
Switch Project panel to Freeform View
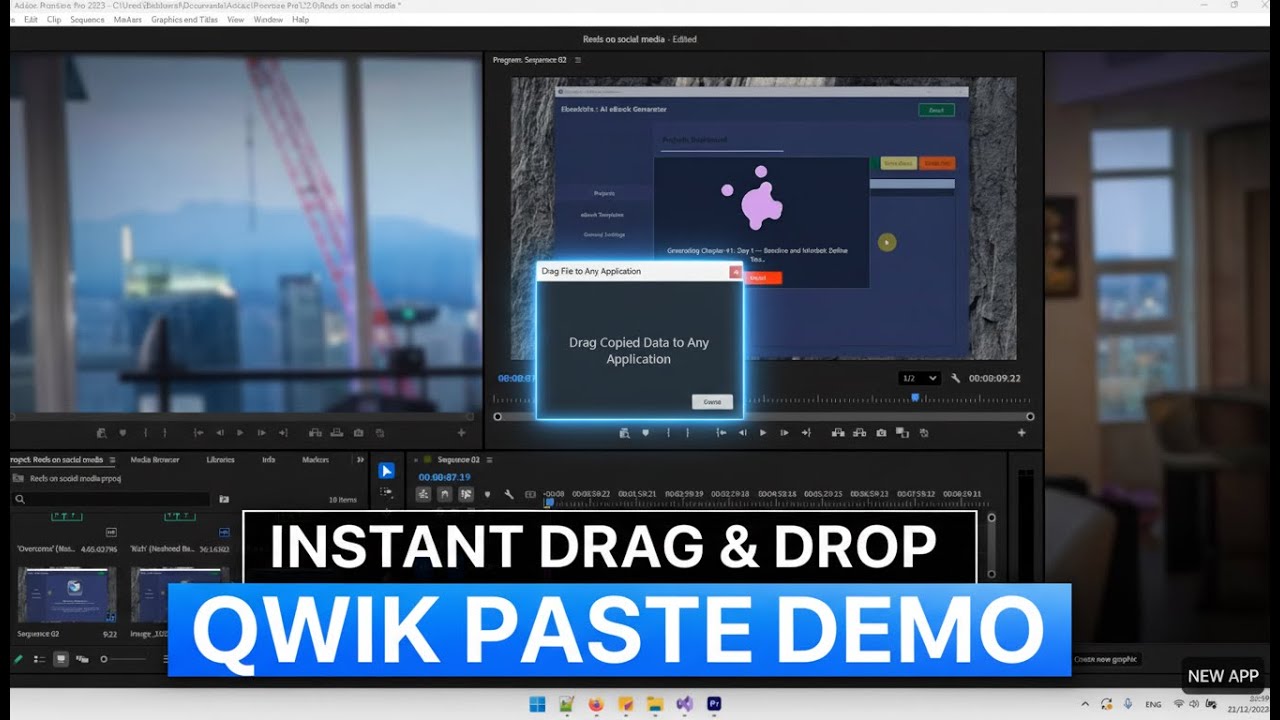[x=82, y=659]
